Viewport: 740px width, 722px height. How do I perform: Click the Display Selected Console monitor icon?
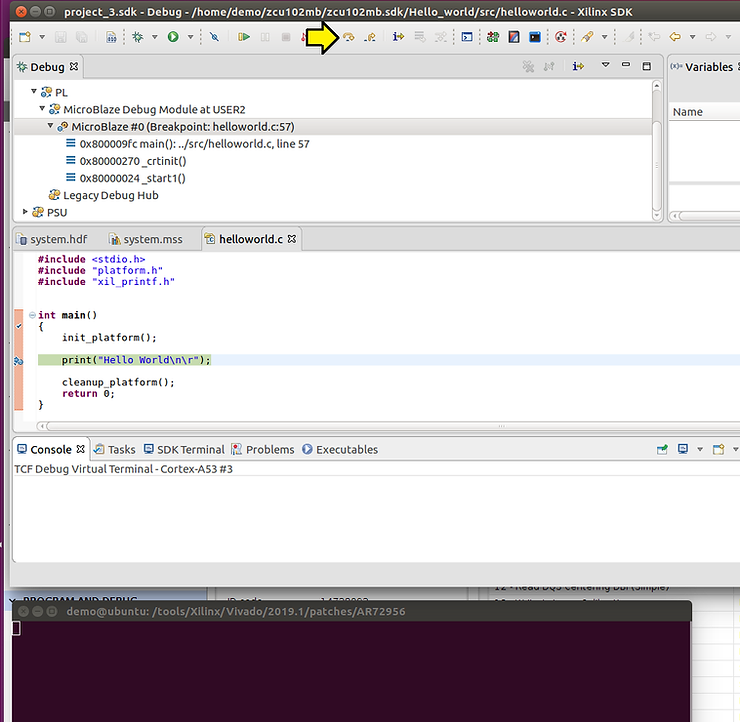683,450
